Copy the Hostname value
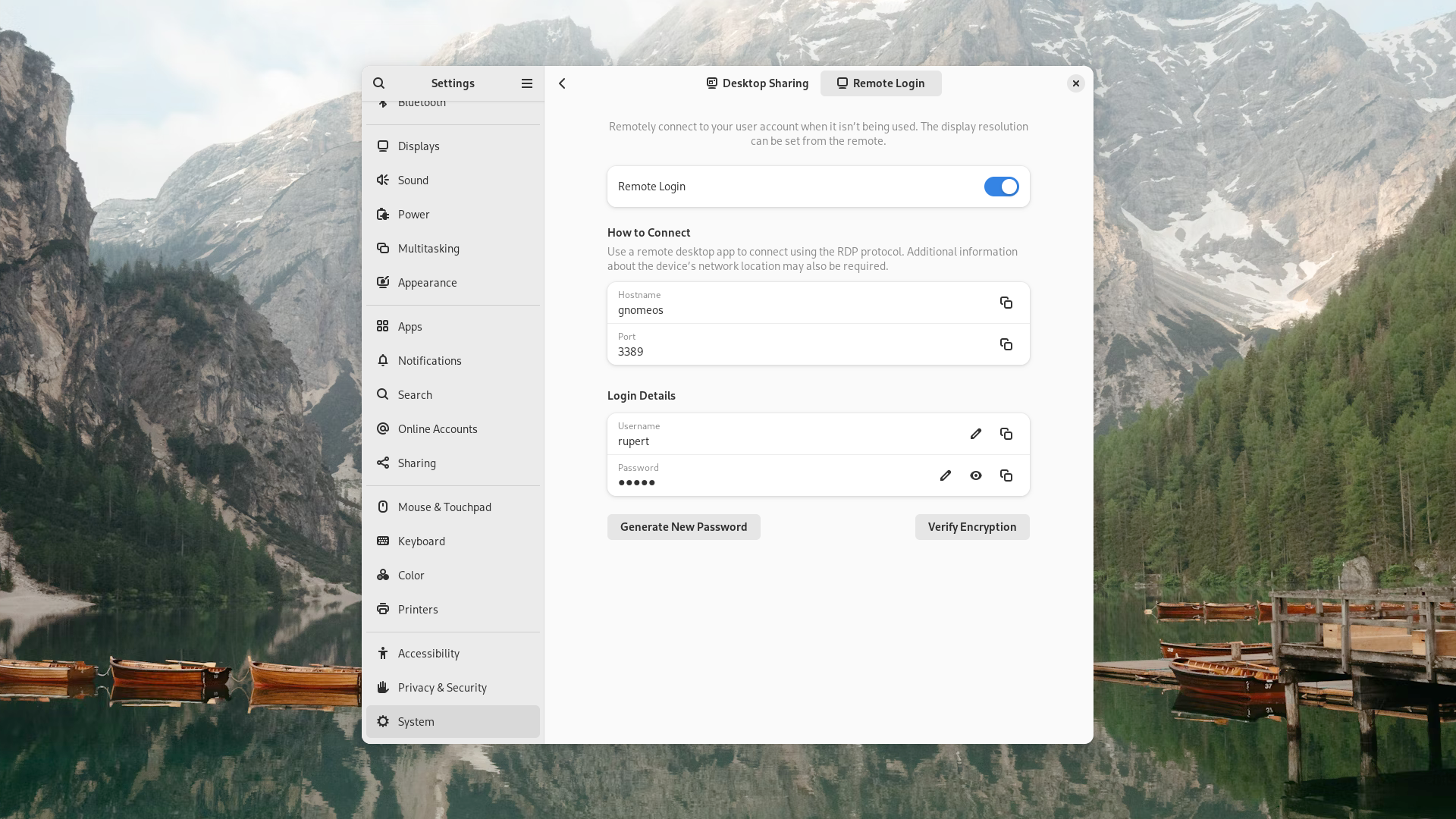 point(1006,303)
